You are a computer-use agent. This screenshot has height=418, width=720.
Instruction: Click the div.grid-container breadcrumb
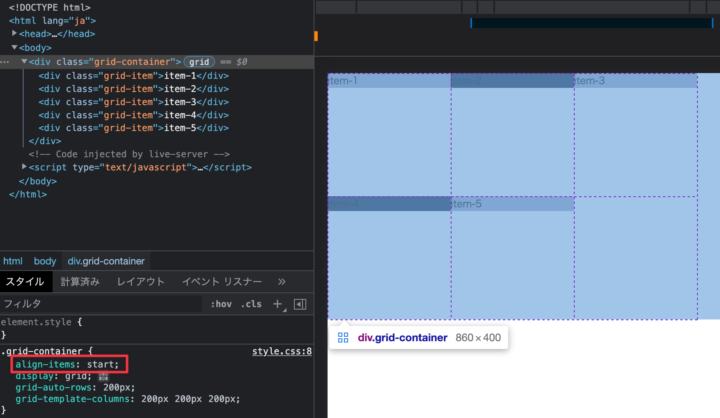point(106,261)
